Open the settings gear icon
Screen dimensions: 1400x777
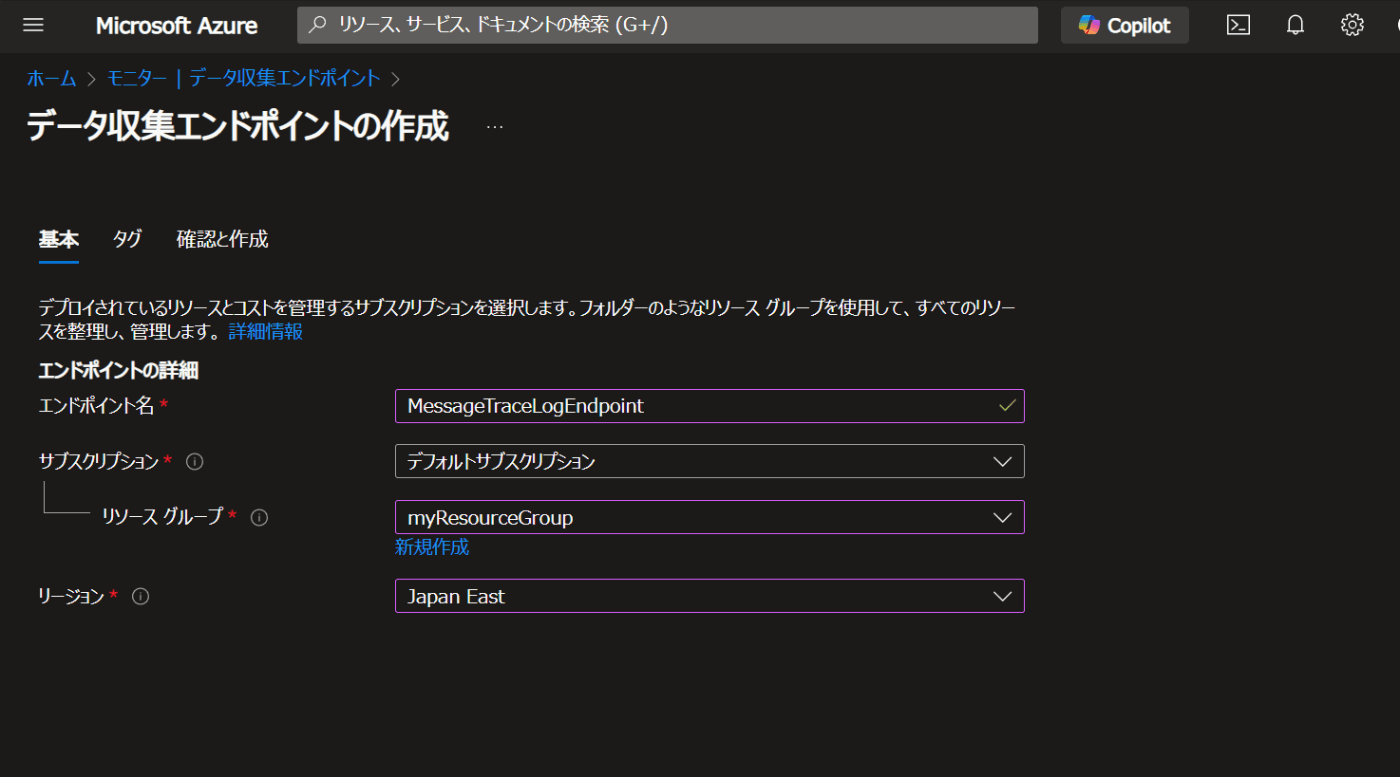tap(1352, 25)
